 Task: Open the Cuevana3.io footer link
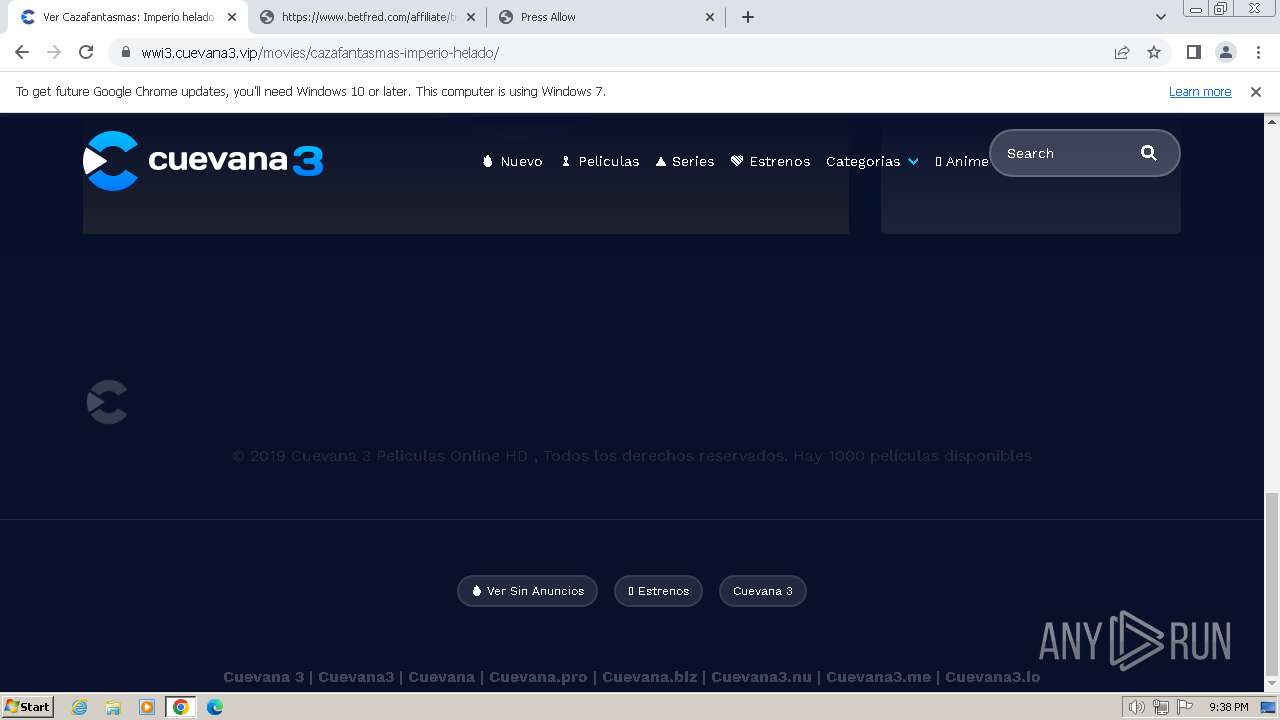[993, 677]
